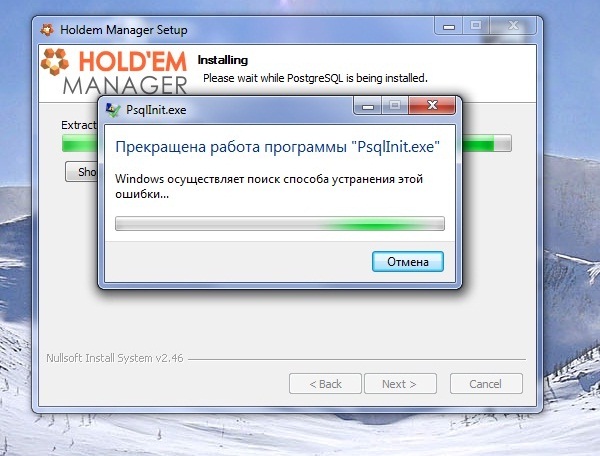600x456 pixels.
Task: Minimize the PsqlInit.exe dialog window
Action: [368, 105]
